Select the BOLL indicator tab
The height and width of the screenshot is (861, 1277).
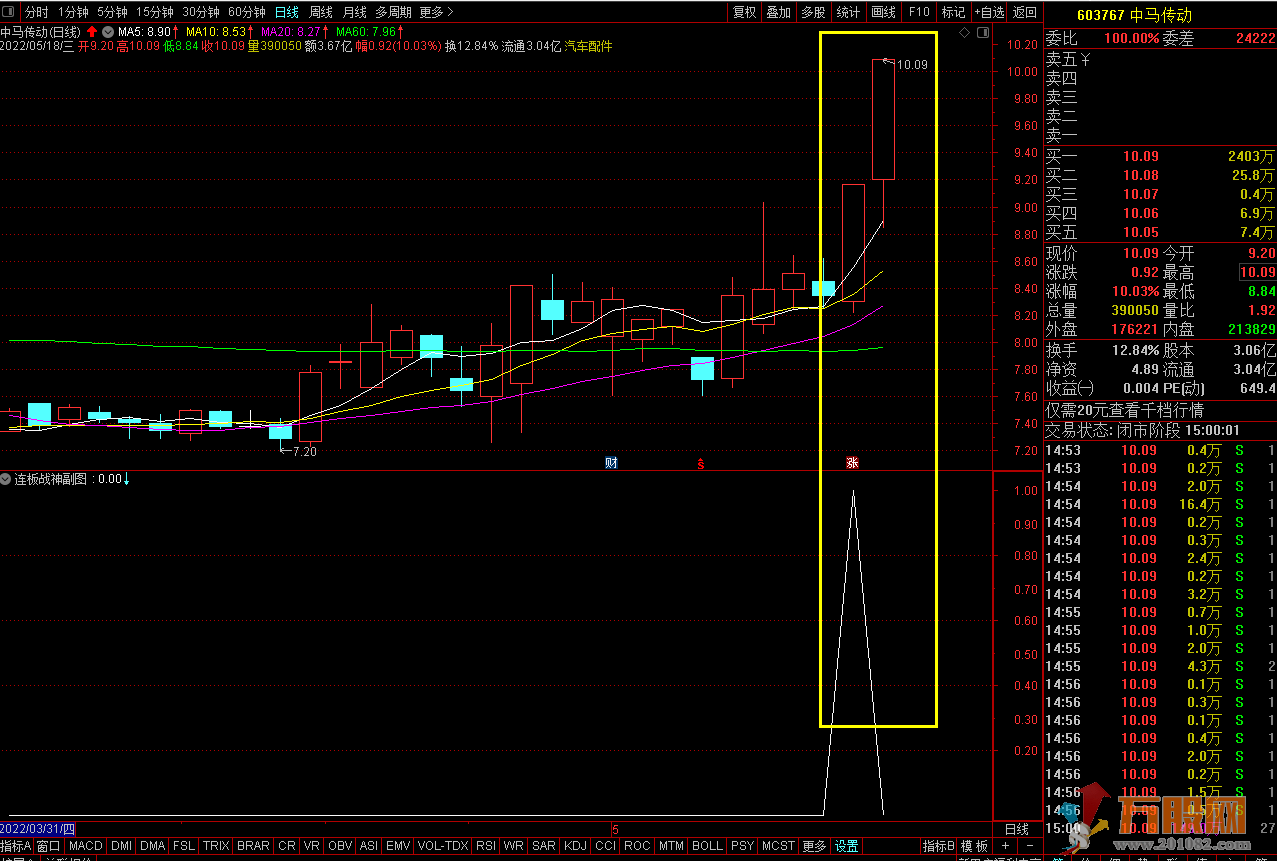[x=707, y=846]
